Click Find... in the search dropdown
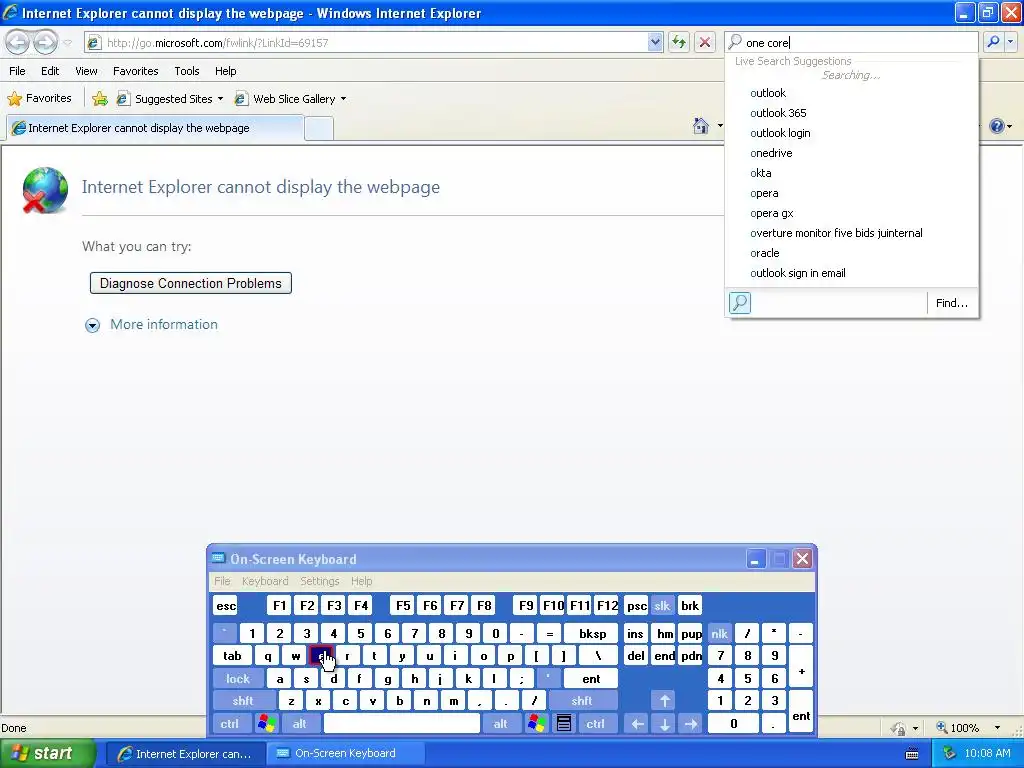1024x768 pixels. [952, 303]
